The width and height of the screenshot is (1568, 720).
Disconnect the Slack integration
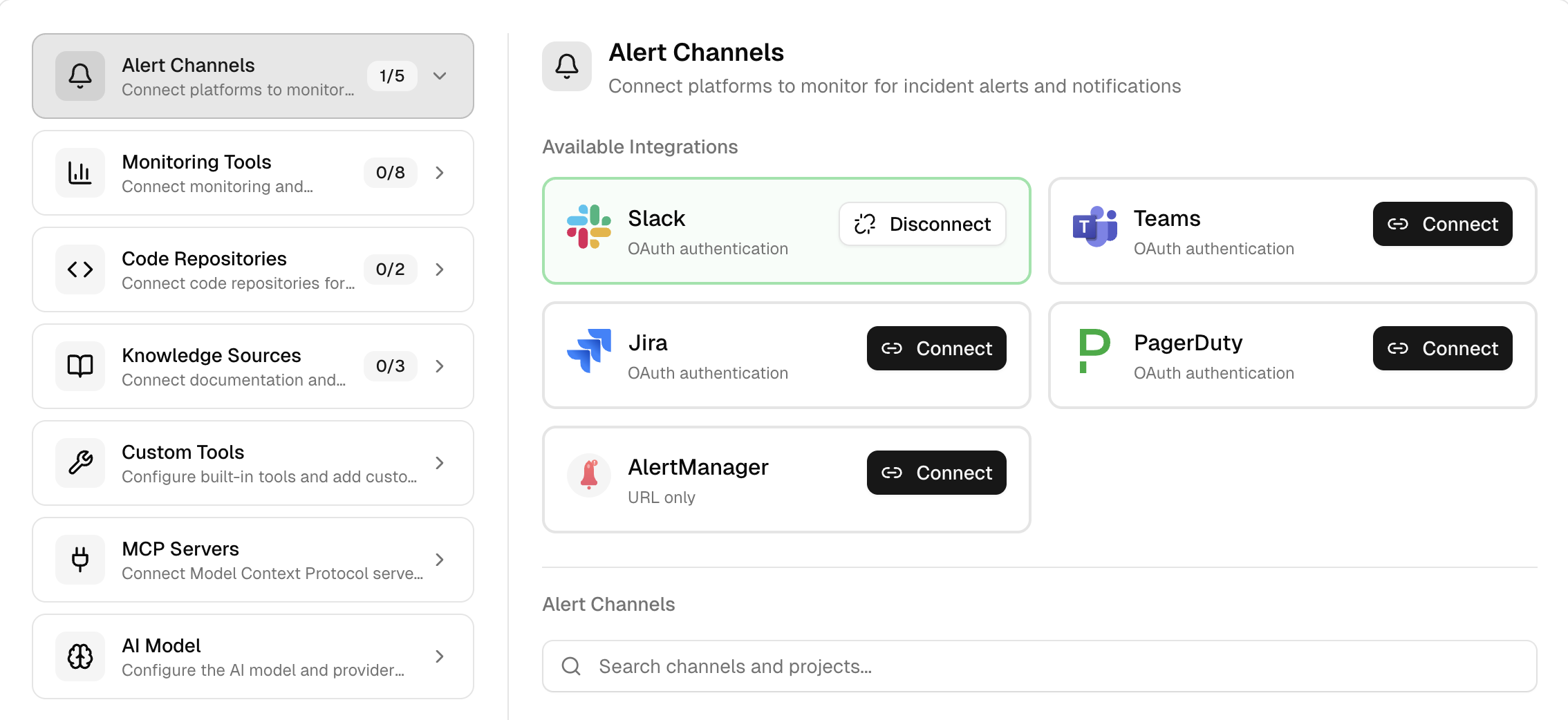[922, 224]
